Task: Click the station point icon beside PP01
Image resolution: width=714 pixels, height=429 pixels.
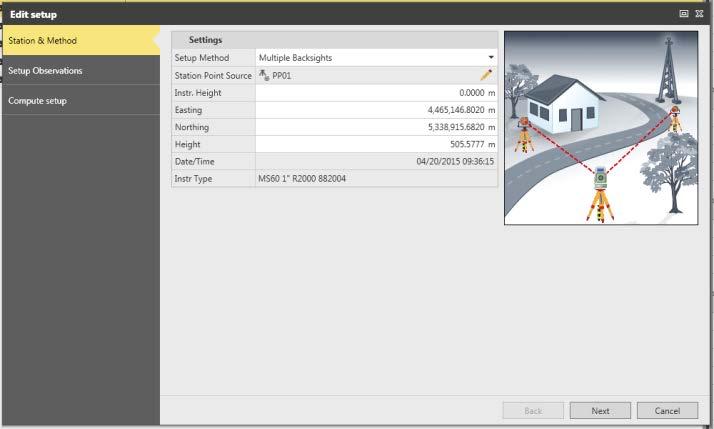Action: [x=264, y=75]
